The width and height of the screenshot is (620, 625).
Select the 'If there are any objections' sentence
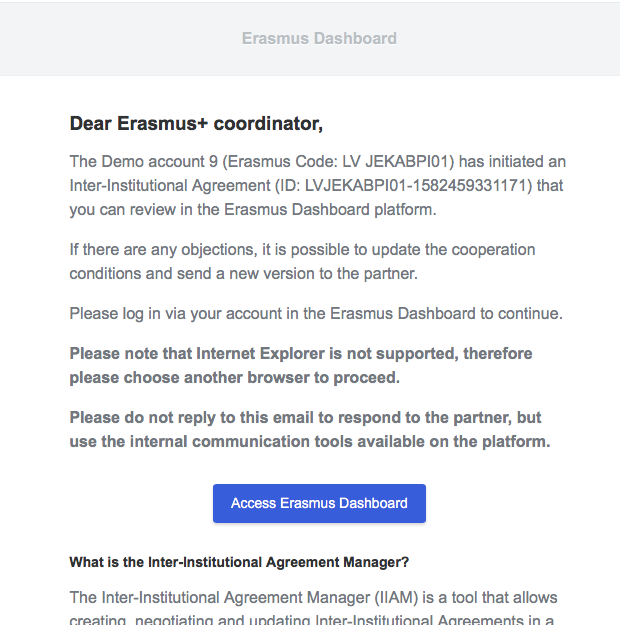tap(302, 261)
